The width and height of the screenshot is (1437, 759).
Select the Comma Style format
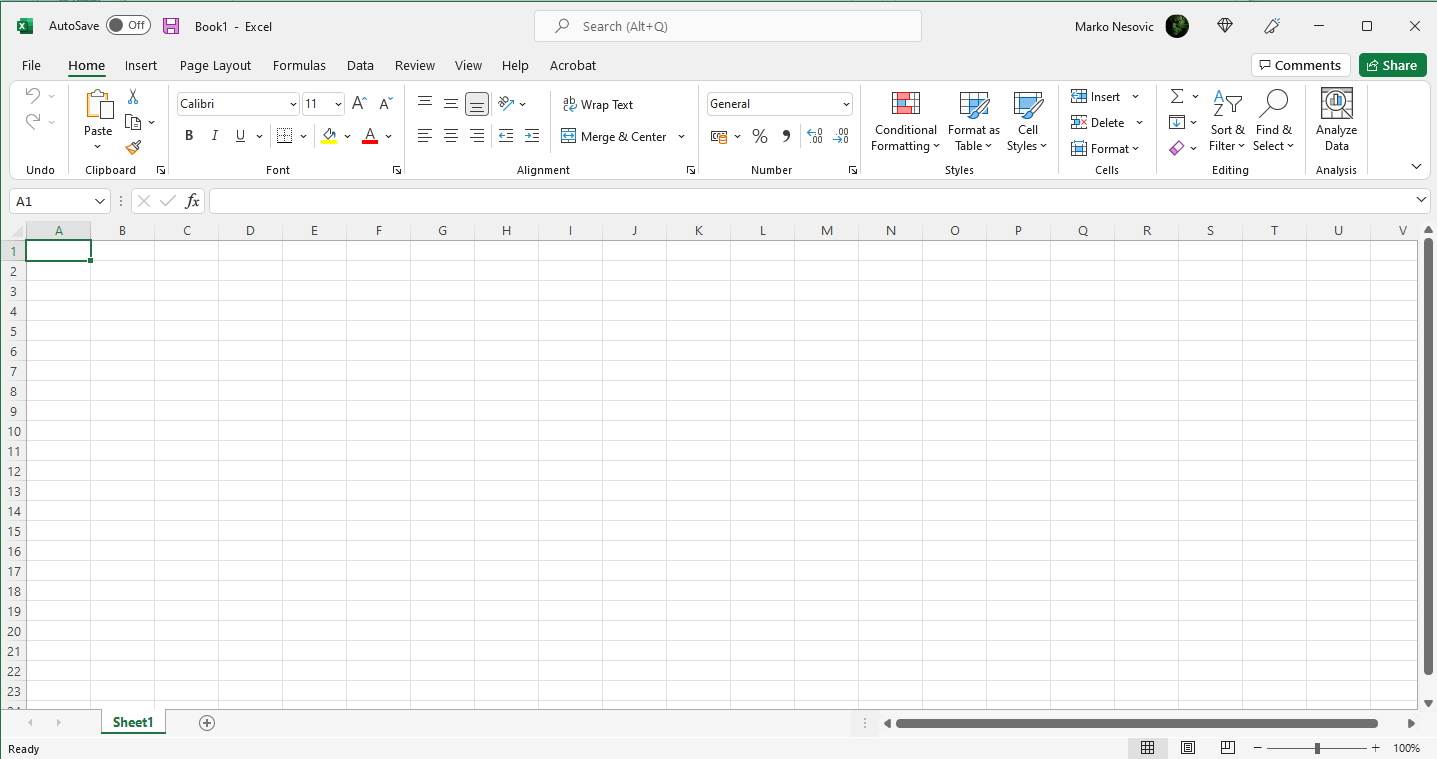pyautogui.click(x=786, y=136)
